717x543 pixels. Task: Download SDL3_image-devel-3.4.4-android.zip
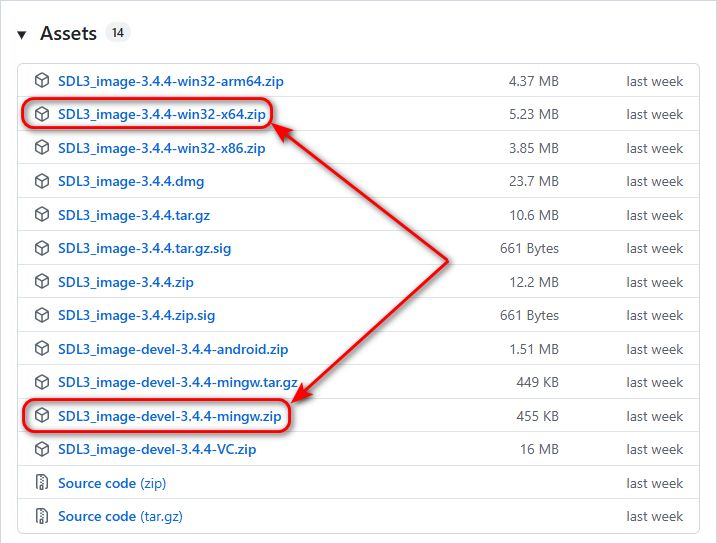(173, 349)
